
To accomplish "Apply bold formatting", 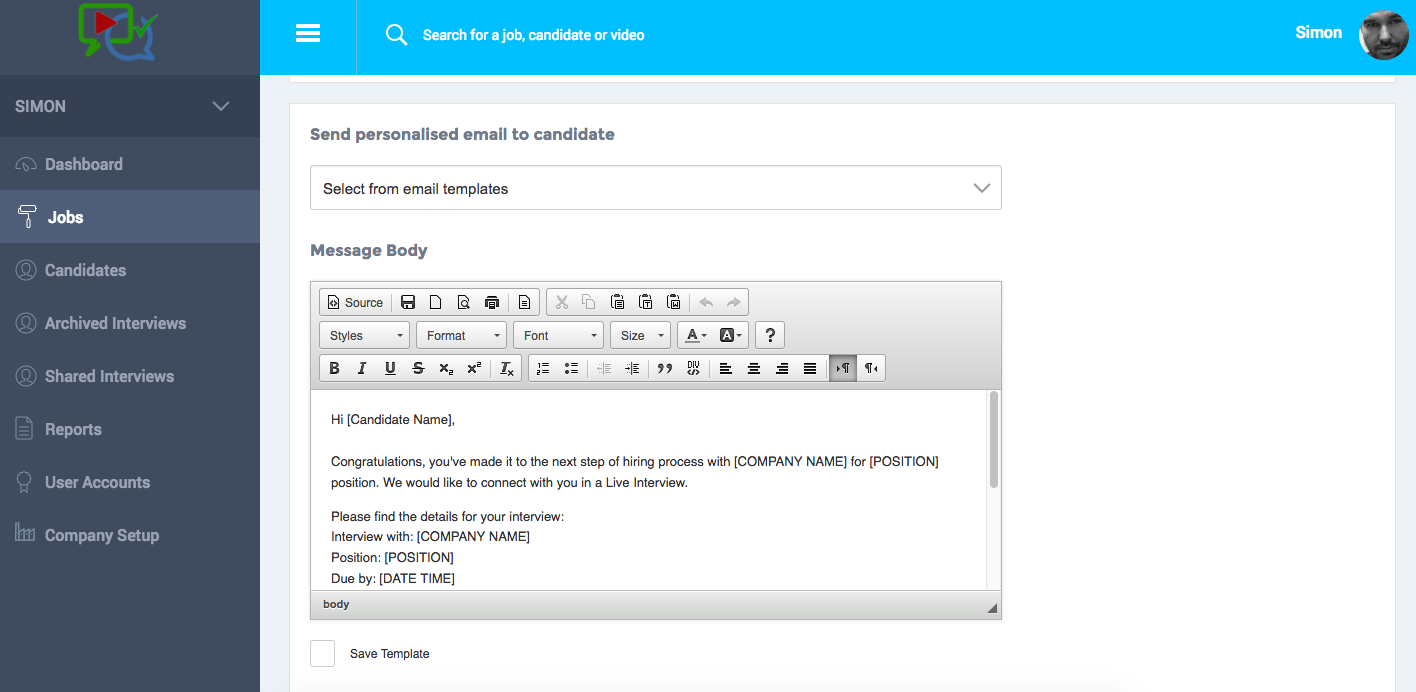I will (x=334, y=368).
